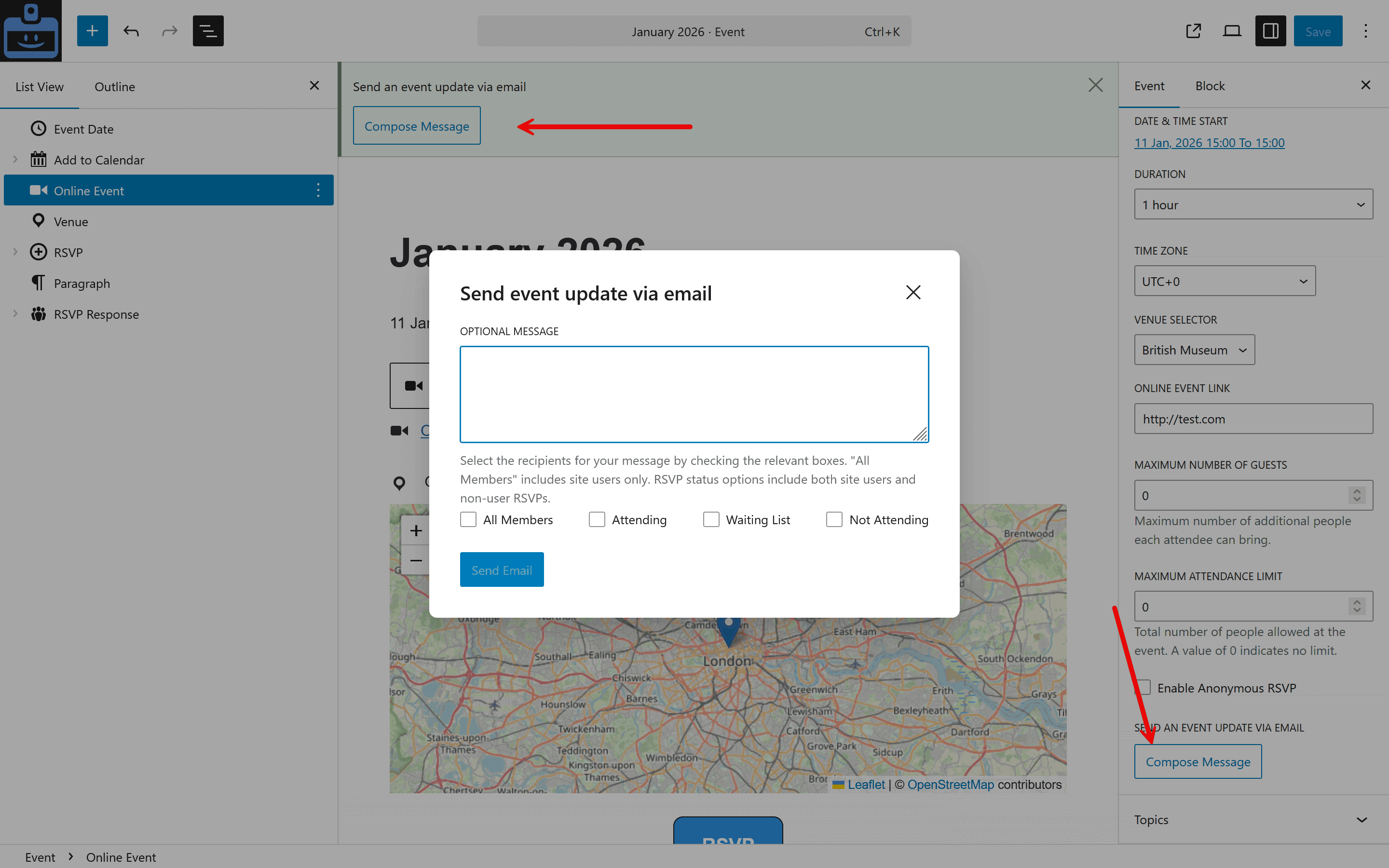
Task: Check the Not Attending recipient box
Action: 834,519
